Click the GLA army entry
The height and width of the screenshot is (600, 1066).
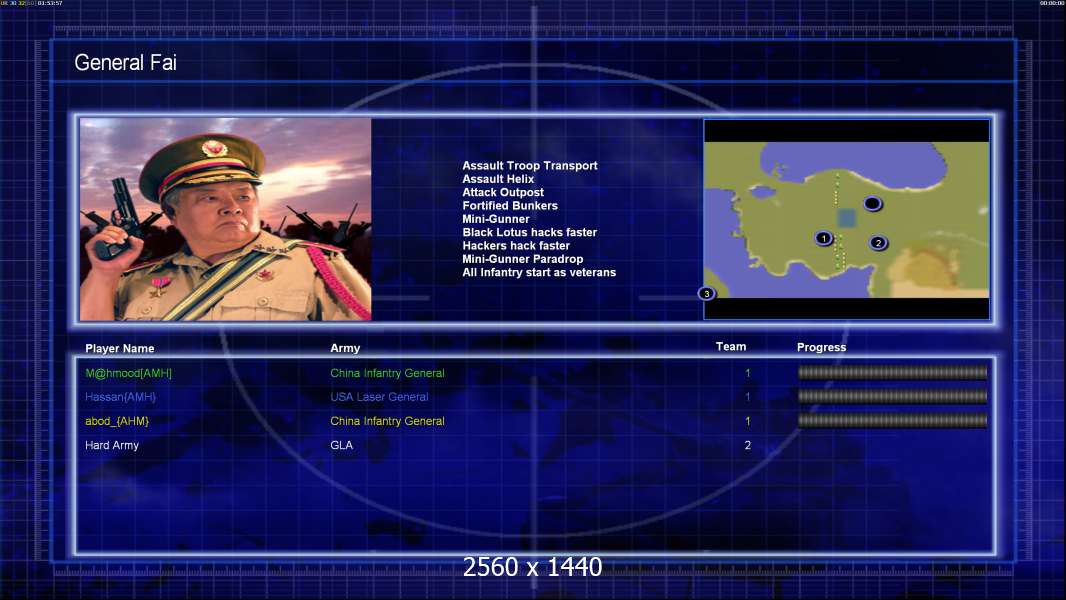point(341,445)
